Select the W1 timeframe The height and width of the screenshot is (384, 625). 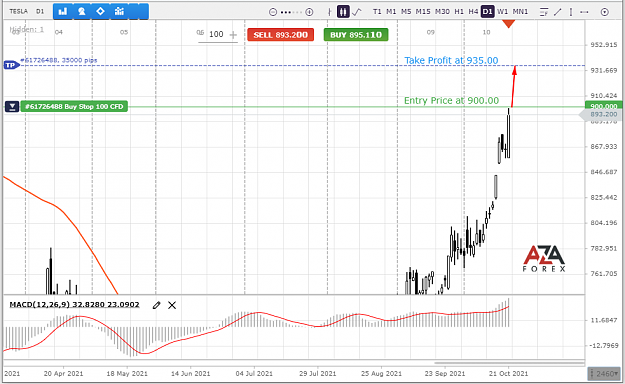coord(503,12)
